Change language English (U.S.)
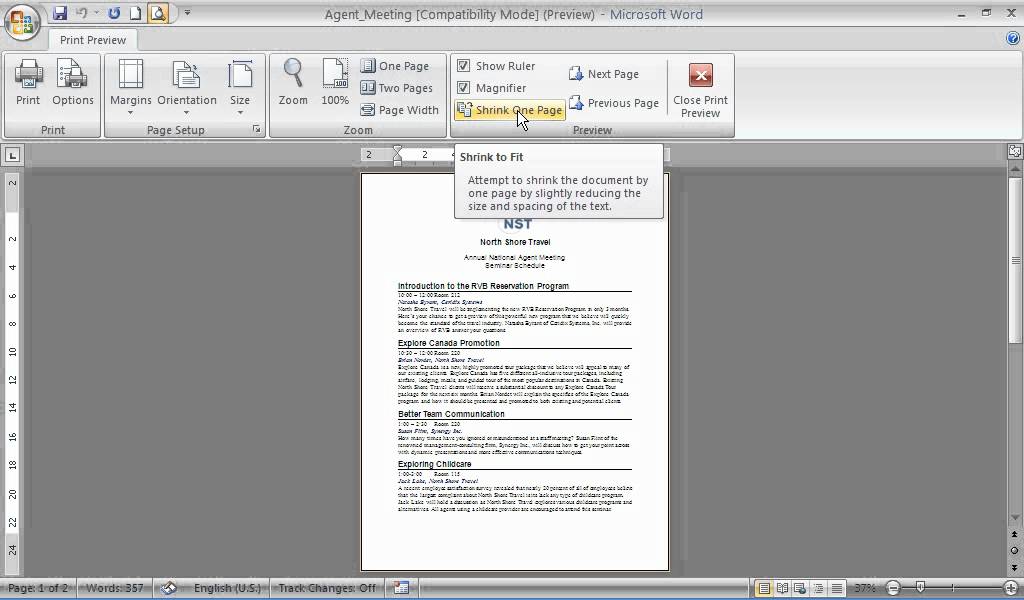Screen dimensions: 1024x600 coord(227,588)
